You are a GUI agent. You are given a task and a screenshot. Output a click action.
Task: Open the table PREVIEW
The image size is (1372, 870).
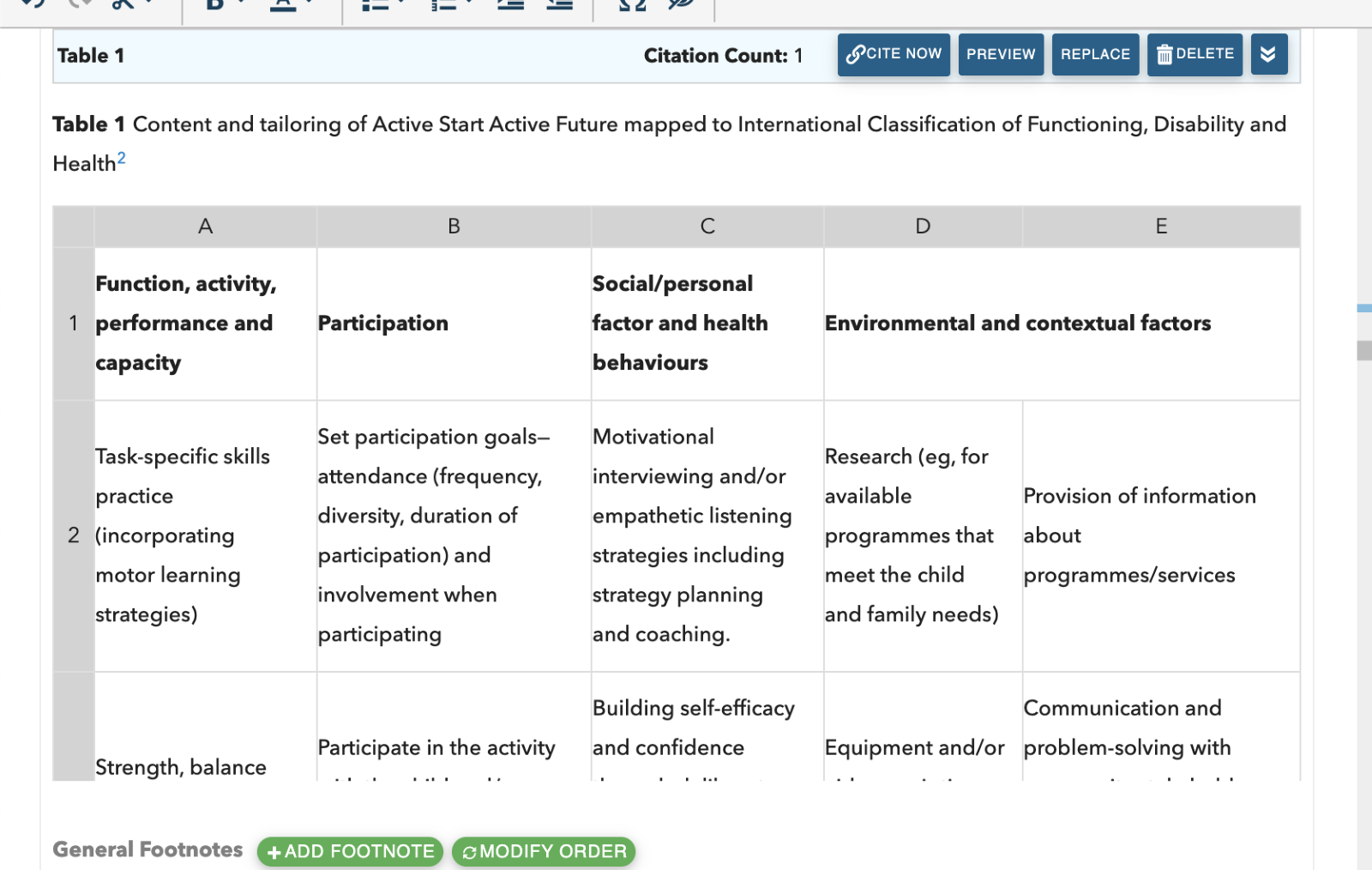(1001, 54)
